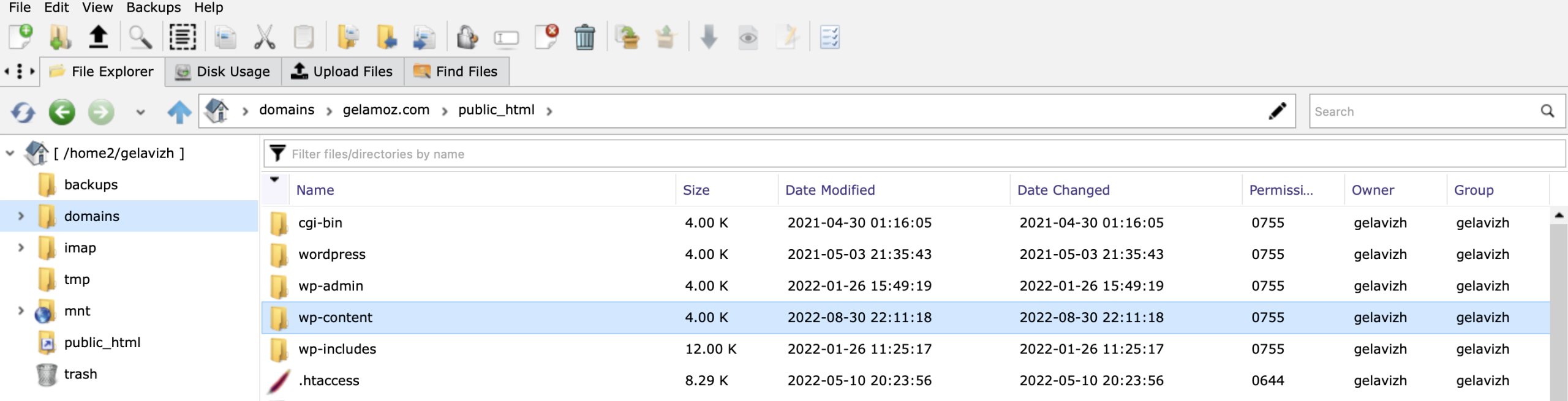
Task: Click the domains breadcrumb segment
Action: point(287,110)
